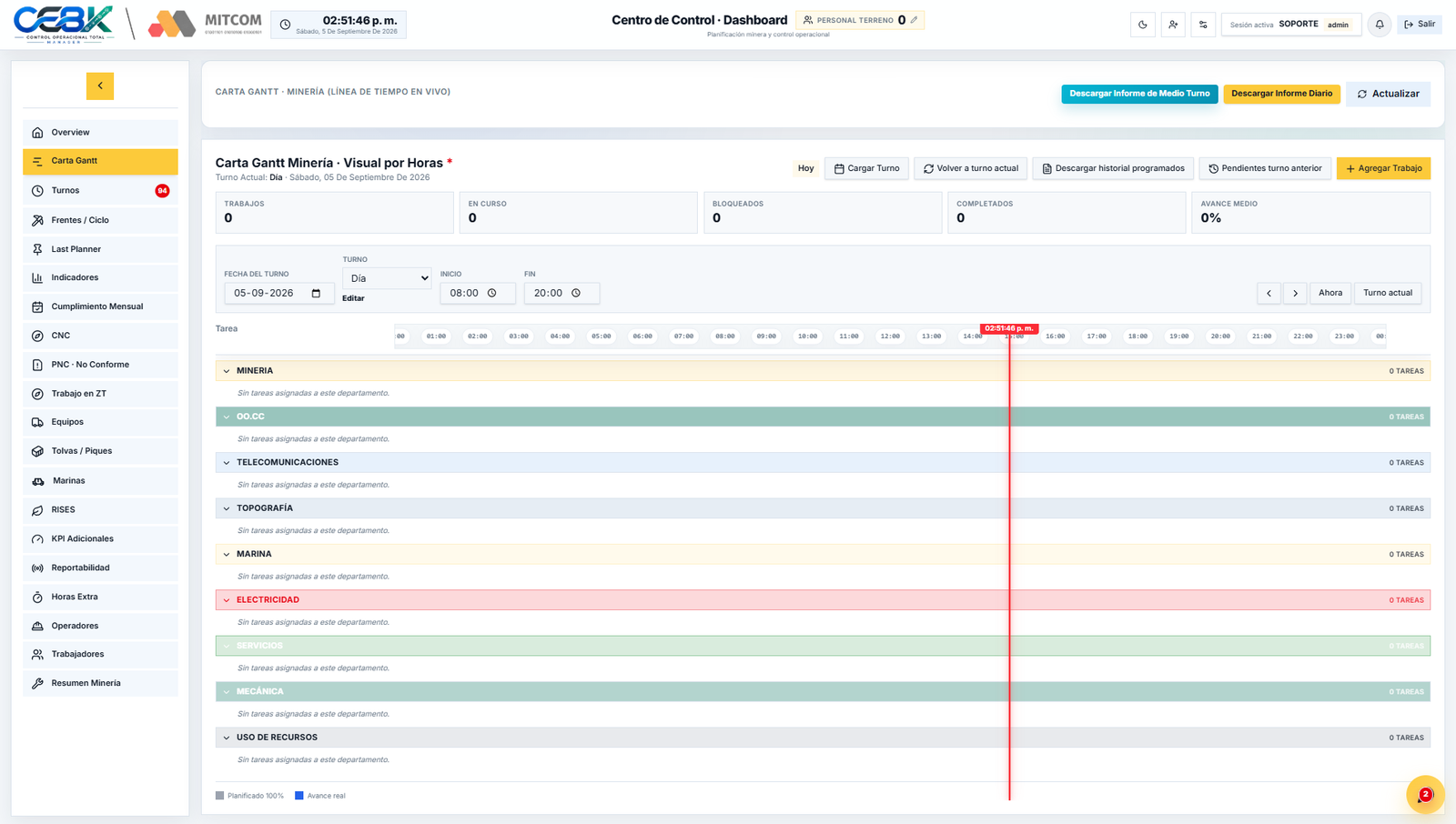
Task: Click the Salir logout button
Action: pyautogui.click(x=1420, y=25)
